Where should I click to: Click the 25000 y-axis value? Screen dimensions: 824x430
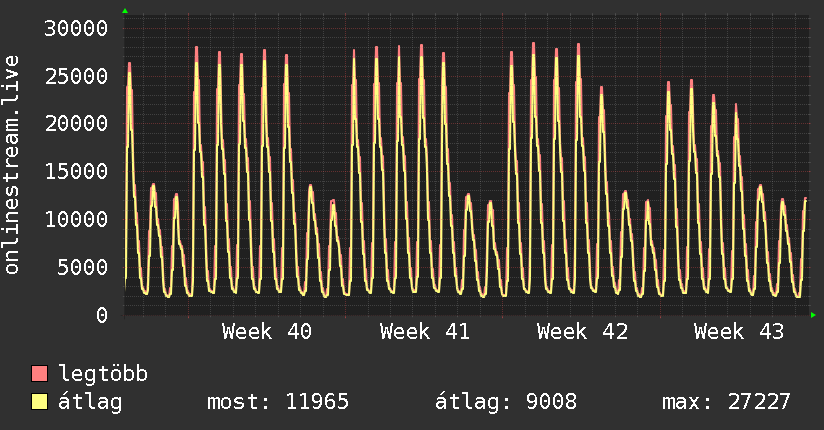coord(76,76)
